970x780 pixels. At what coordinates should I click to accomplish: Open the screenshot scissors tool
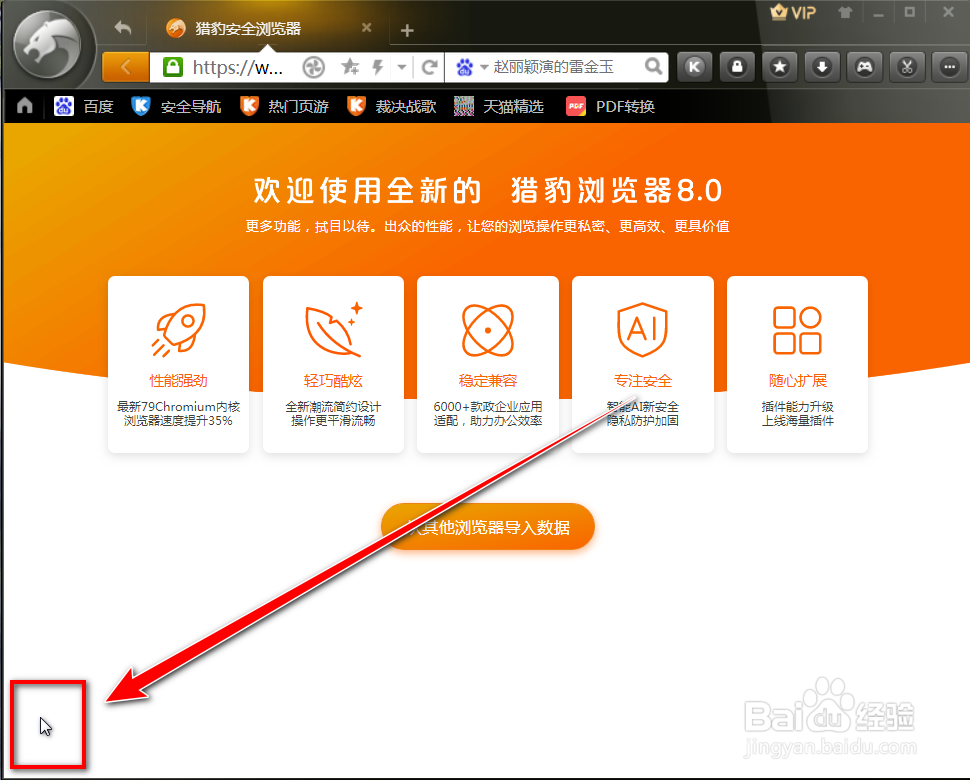(906, 66)
